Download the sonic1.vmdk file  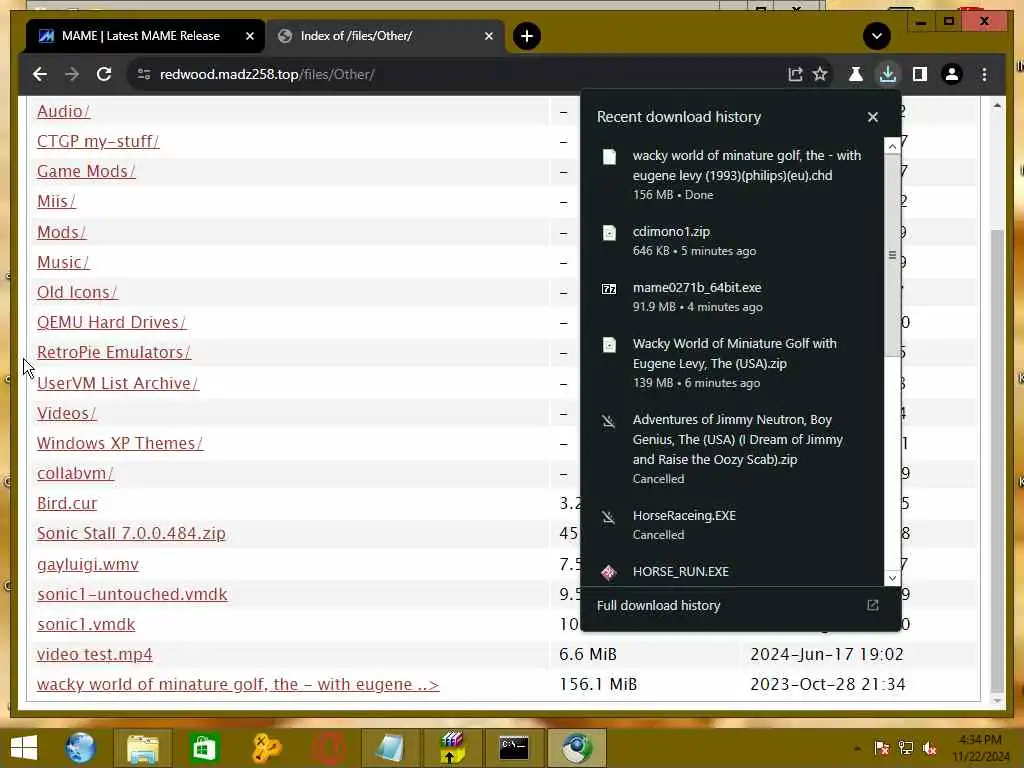[x=86, y=624]
